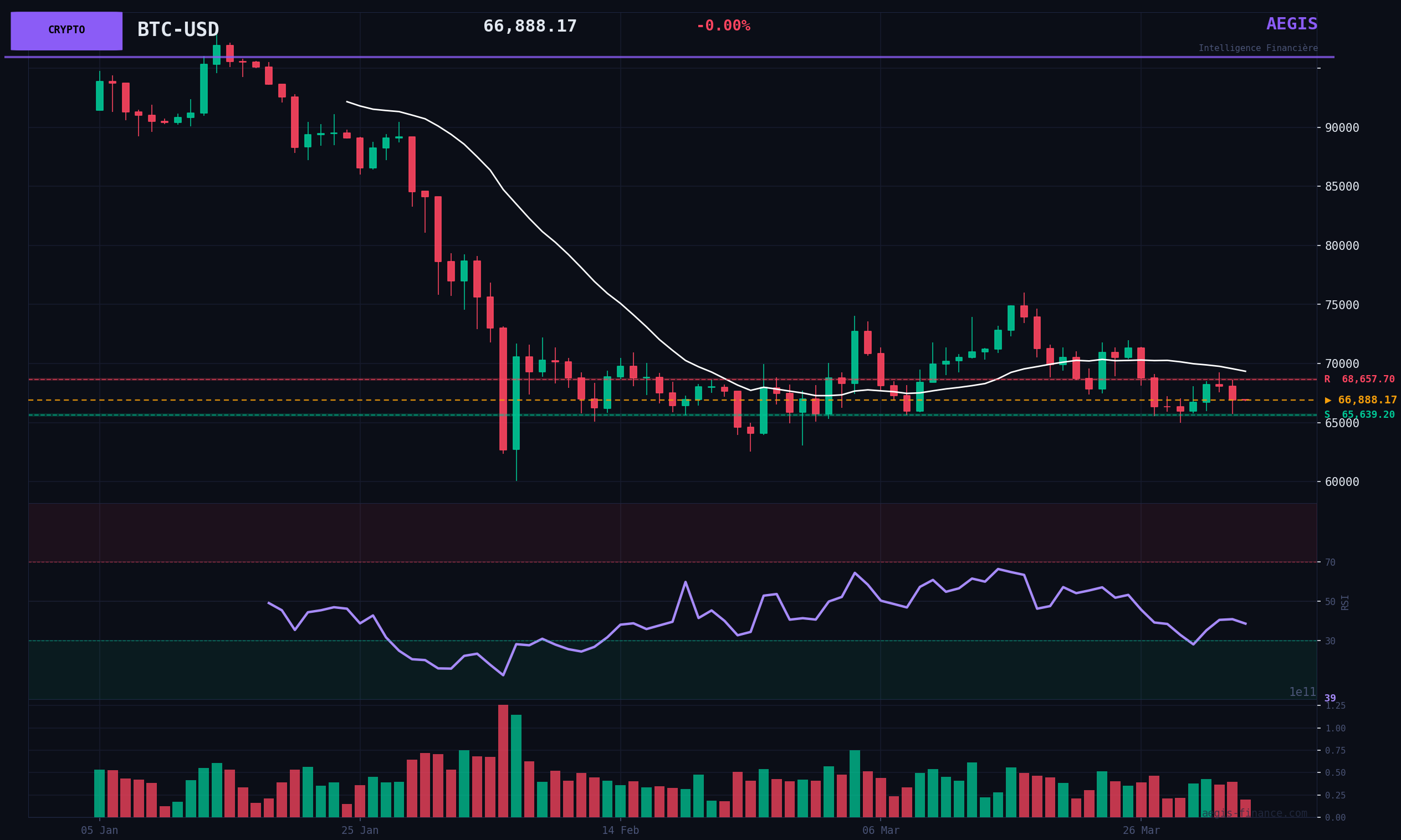
Task: Click the 06 Mar date label
Action: coord(880,831)
